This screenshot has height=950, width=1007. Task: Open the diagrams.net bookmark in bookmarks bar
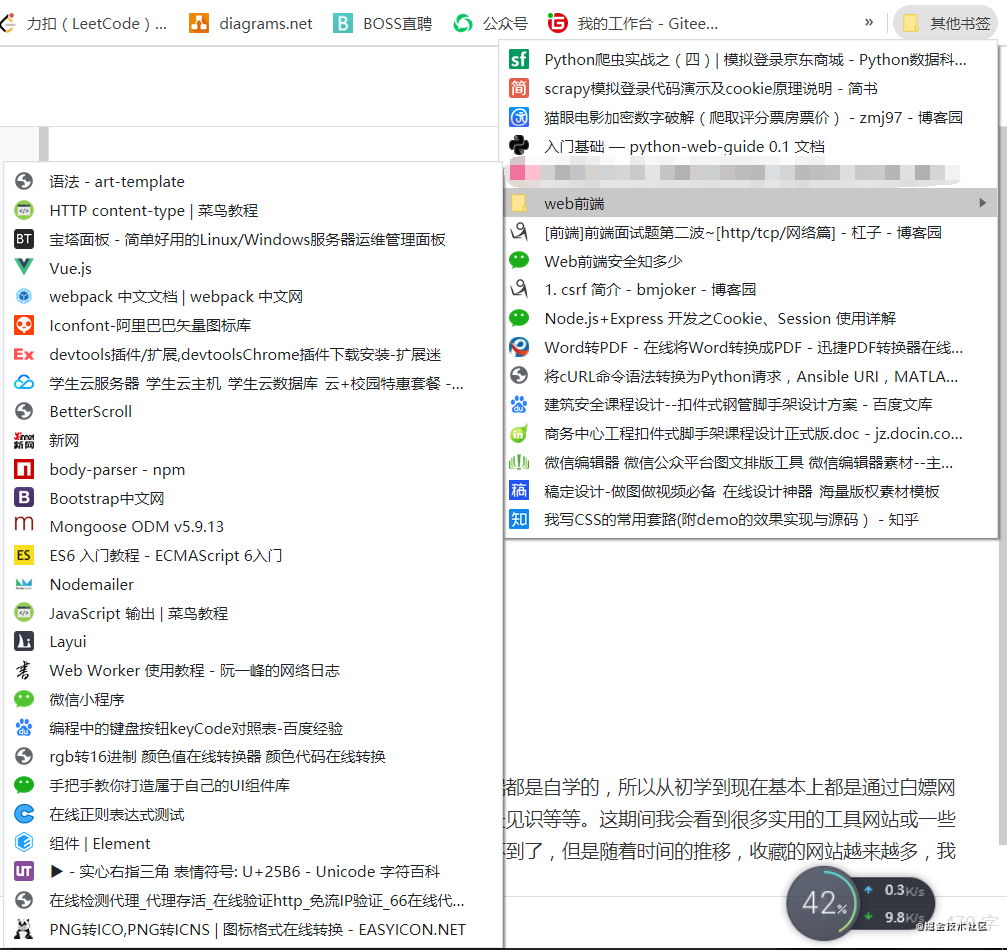250,24
